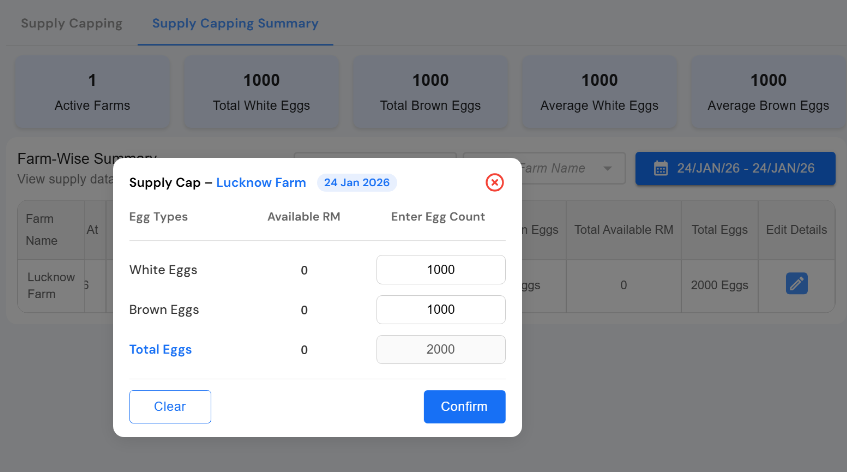Click the Confirm button
Screen dimensions: 847x472
[464, 407]
